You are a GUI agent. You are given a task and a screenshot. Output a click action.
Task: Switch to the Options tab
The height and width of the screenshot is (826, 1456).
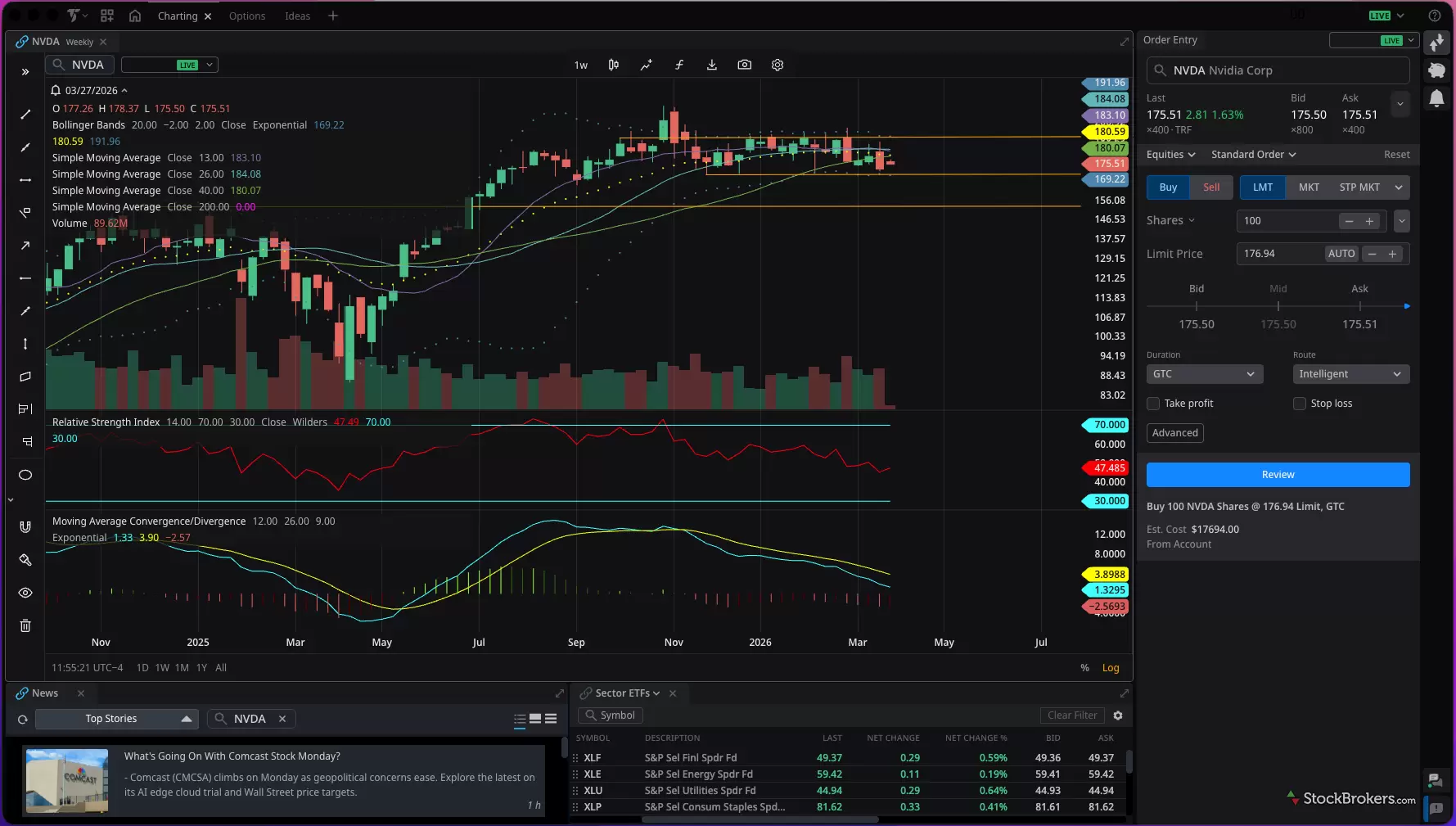click(247, 16)
